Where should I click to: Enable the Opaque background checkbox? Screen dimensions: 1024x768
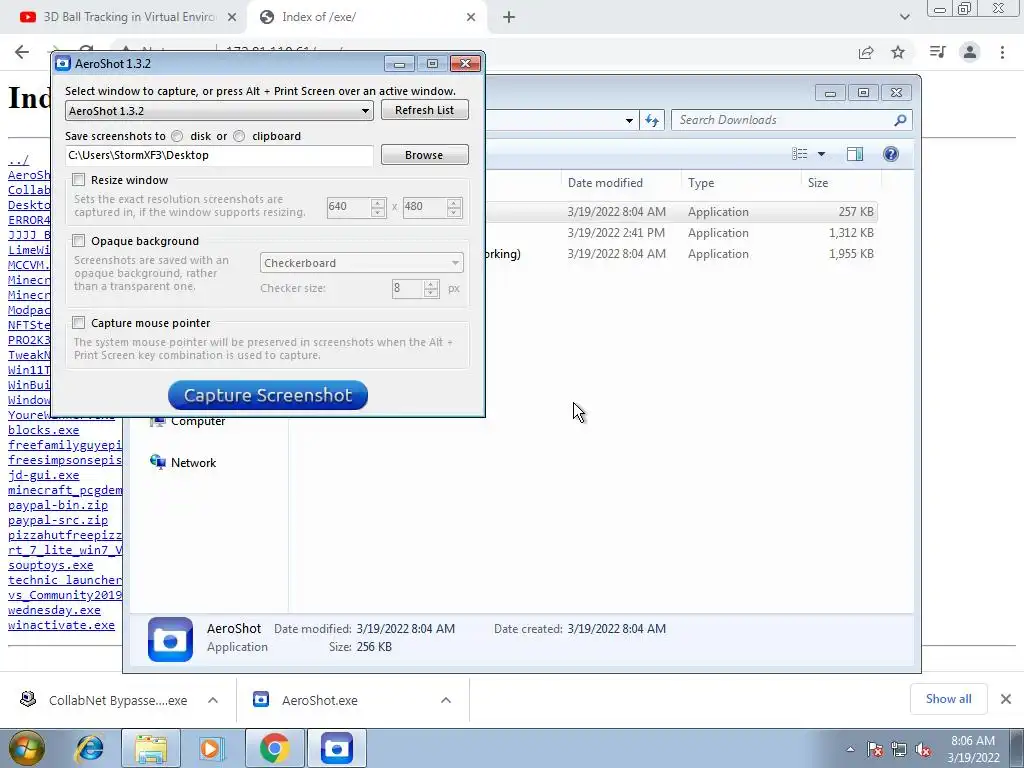pos(78,241)
